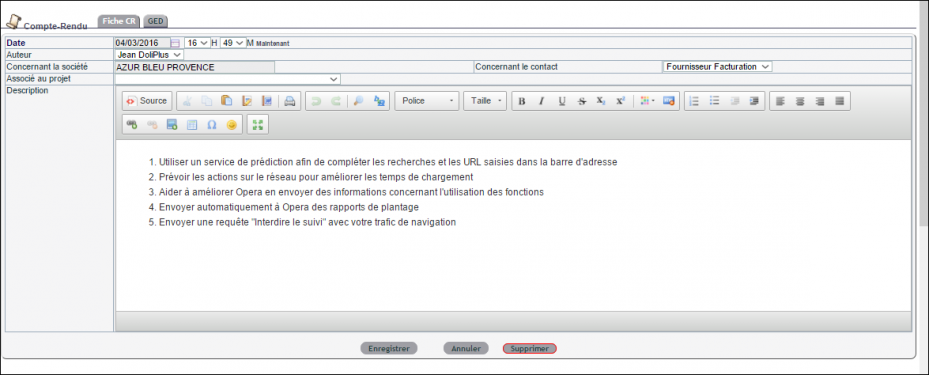Toggle Subscript formatting
Image resolution: width=929 pixels, height=375 pixels.
(601, 101)
